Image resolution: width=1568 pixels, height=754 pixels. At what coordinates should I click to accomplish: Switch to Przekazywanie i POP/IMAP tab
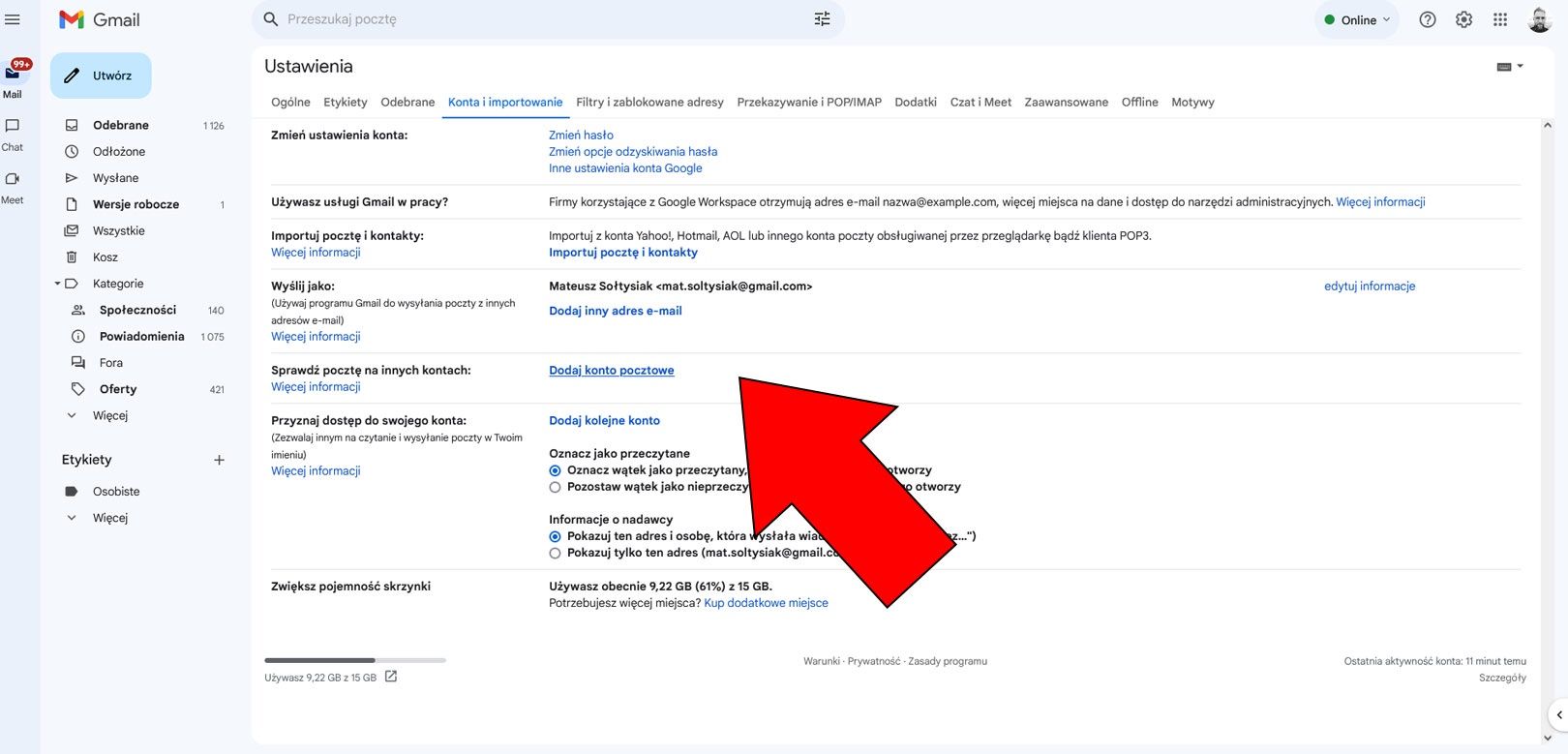pyautogui.click(x=809, y=102)
